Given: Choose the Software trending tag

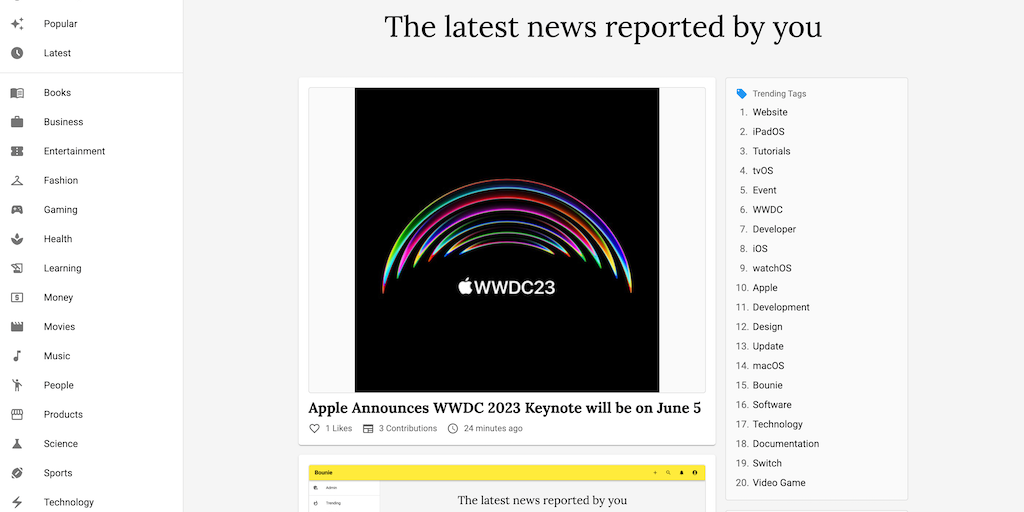Looking at the screenshot, I should tap(772, 405).
